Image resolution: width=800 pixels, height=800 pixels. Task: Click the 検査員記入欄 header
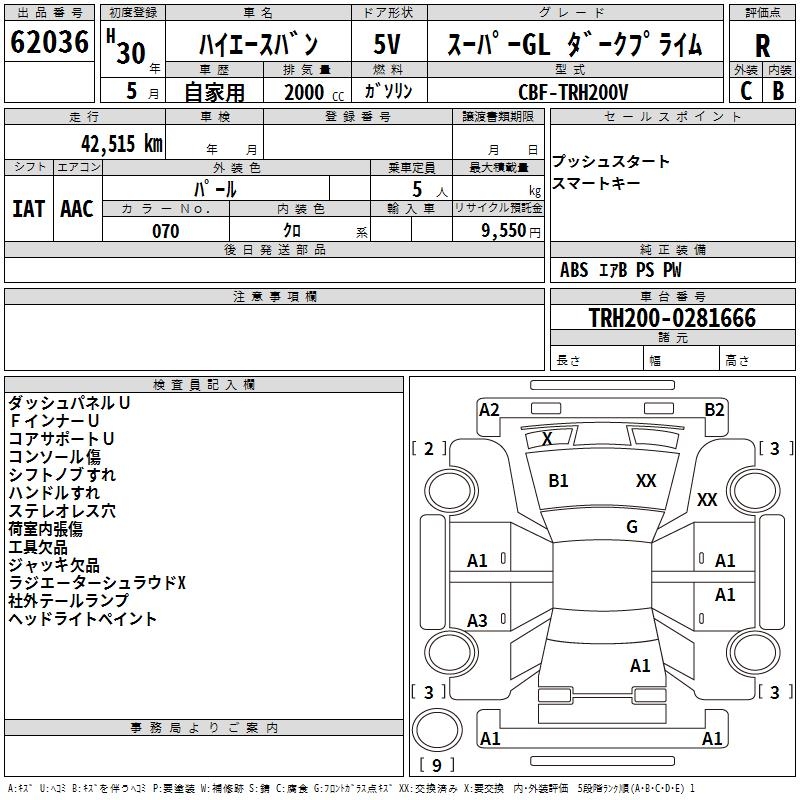[x=204, y=385]
